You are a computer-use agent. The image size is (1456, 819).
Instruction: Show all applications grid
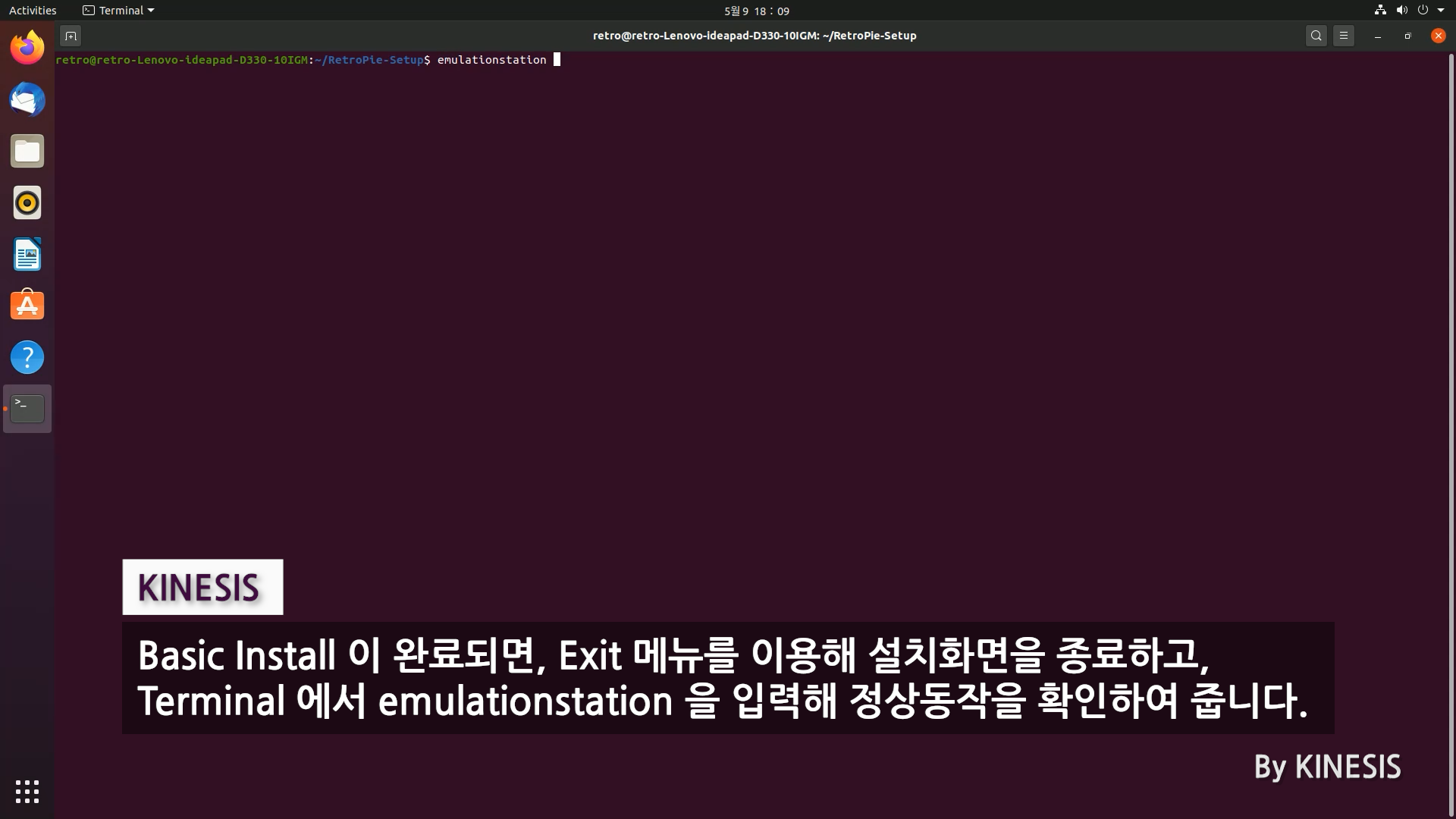tap(27, 792)
